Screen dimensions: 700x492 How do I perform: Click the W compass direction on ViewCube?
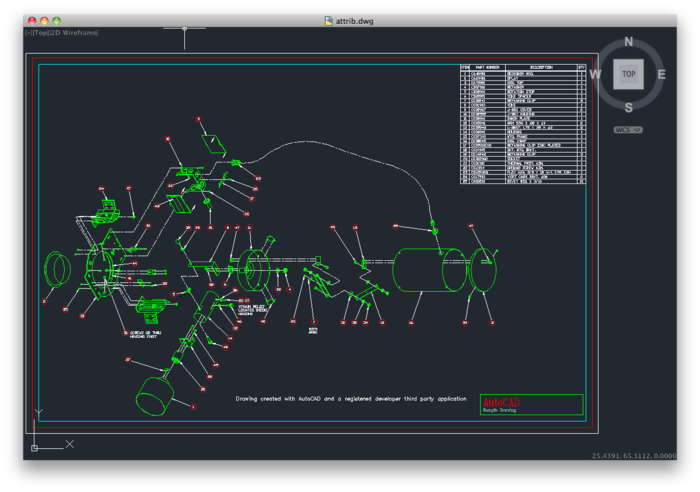tap(595, 74)
